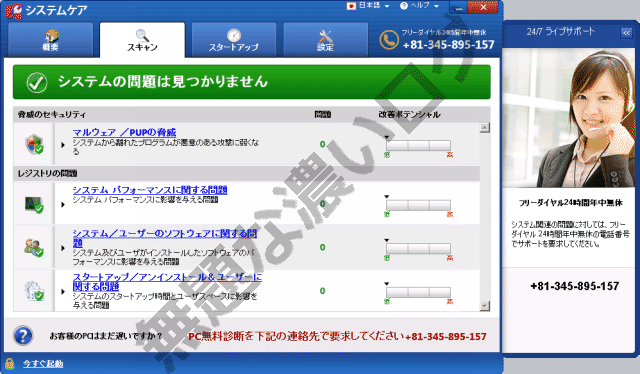This screenshot has height=374, width=640.
Task: Click the Japanese flag icon
Action: (351, 6)
